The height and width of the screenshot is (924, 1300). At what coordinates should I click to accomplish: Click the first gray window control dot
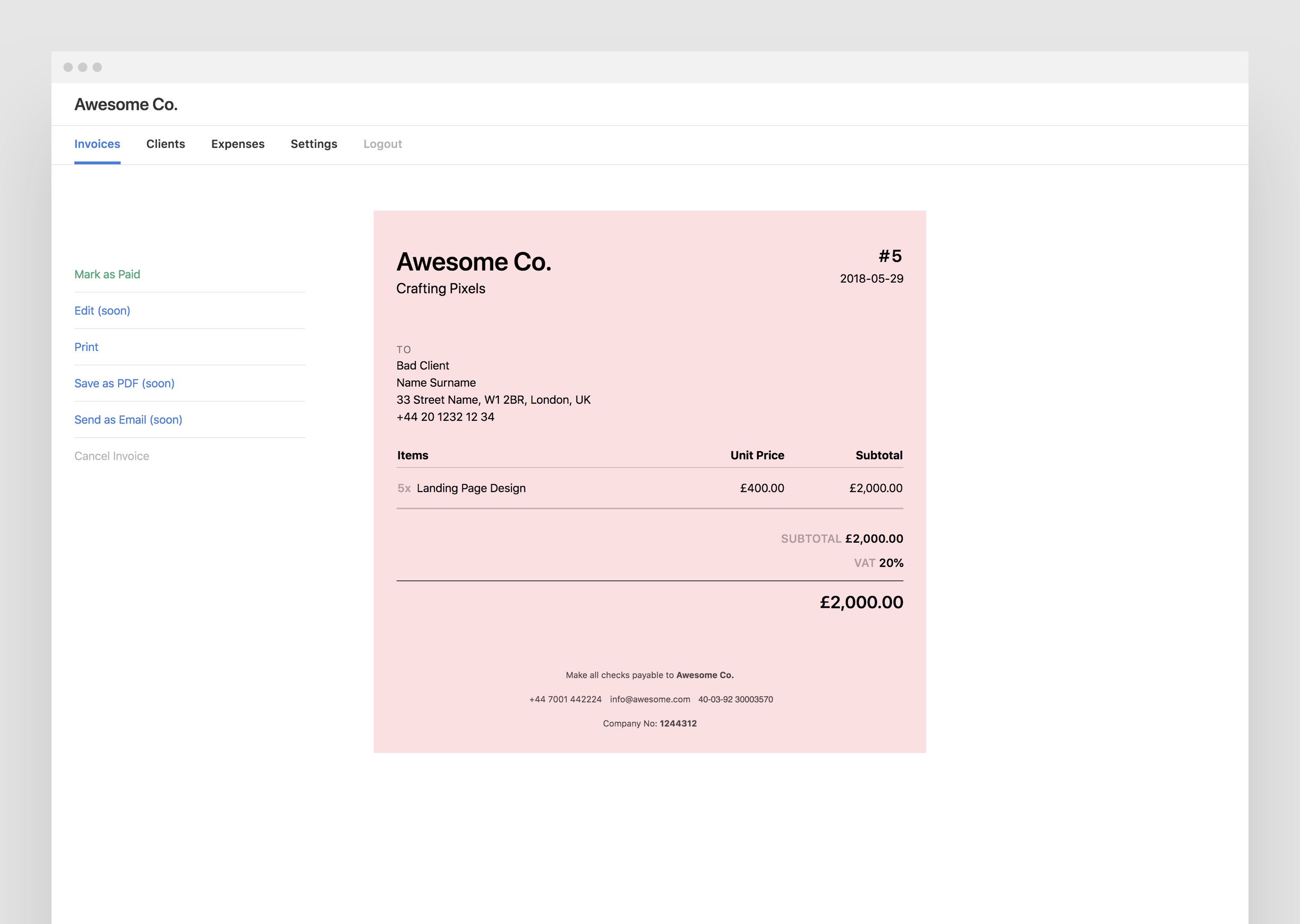click(68, 67)
